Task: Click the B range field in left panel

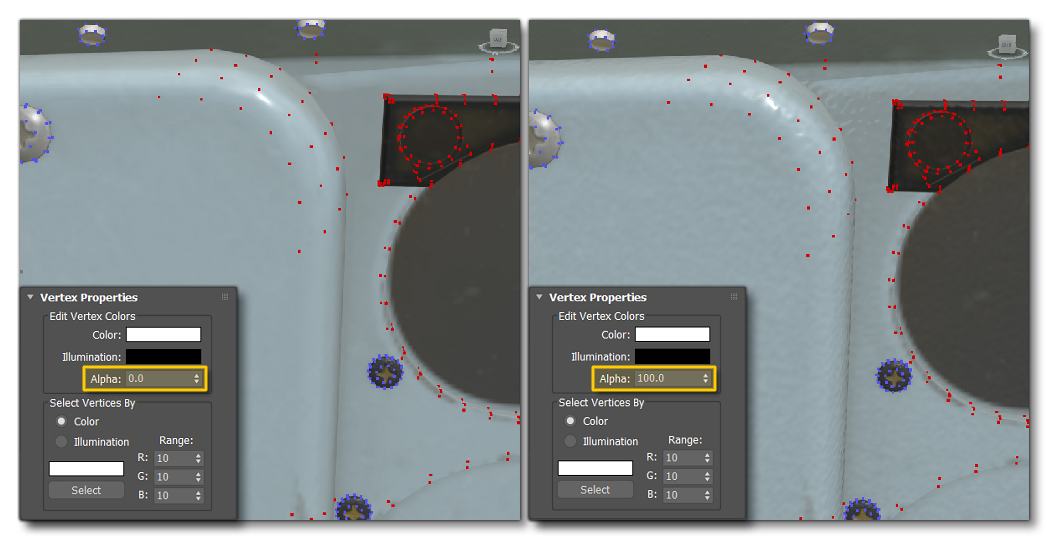Action: 172,495
